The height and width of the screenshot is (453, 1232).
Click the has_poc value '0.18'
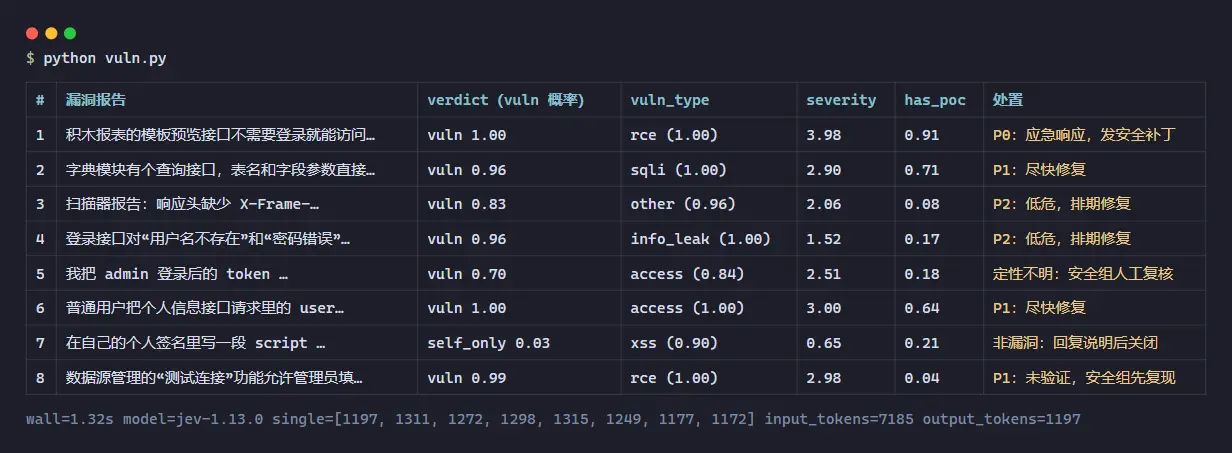click(x=921, y=274)
